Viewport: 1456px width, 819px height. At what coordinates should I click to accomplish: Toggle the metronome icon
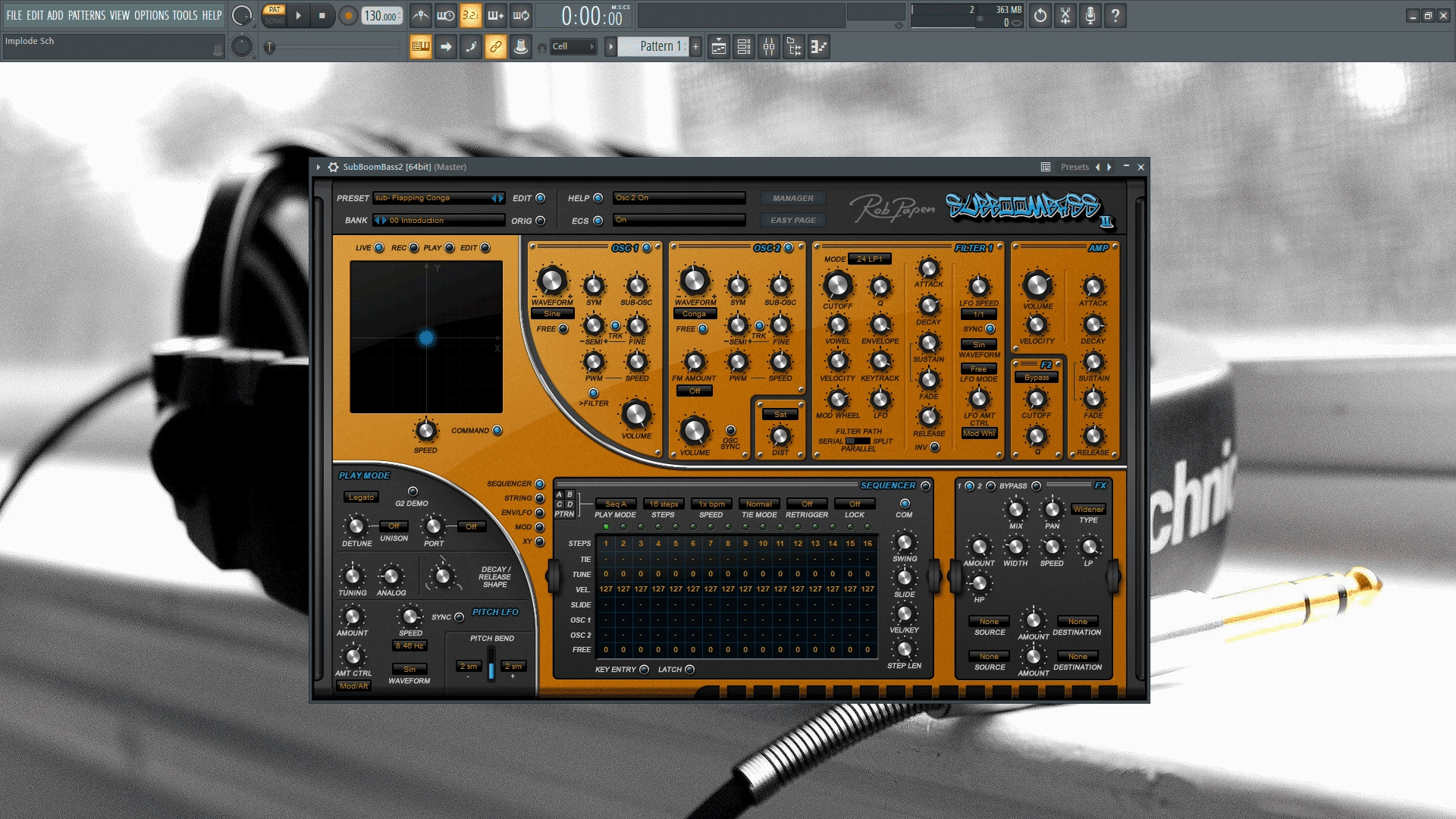tap(421, 15)
